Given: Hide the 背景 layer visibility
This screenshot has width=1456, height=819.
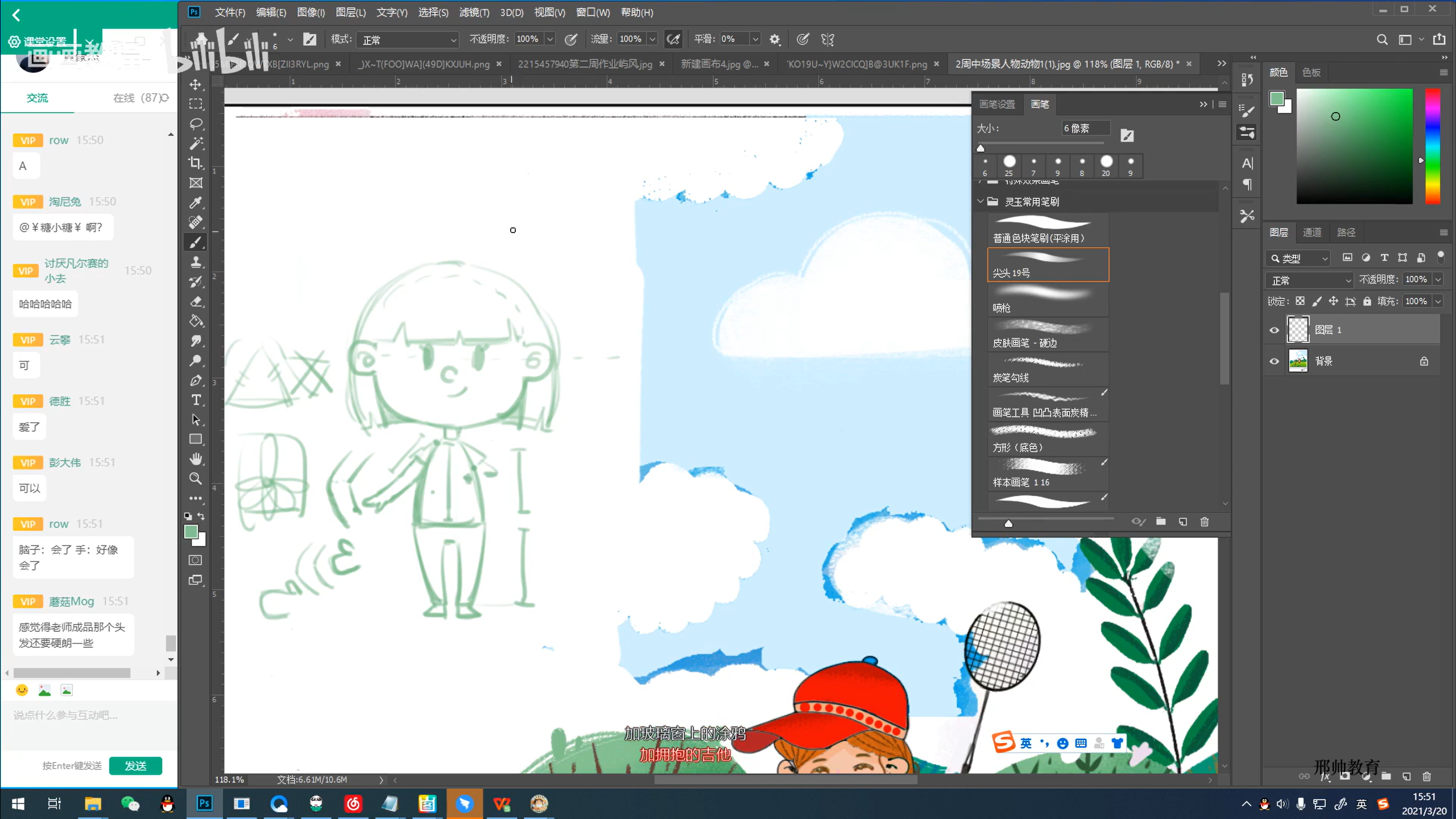Looking at the screenshot, I should pyautogui.click(x=1274, y=361).
